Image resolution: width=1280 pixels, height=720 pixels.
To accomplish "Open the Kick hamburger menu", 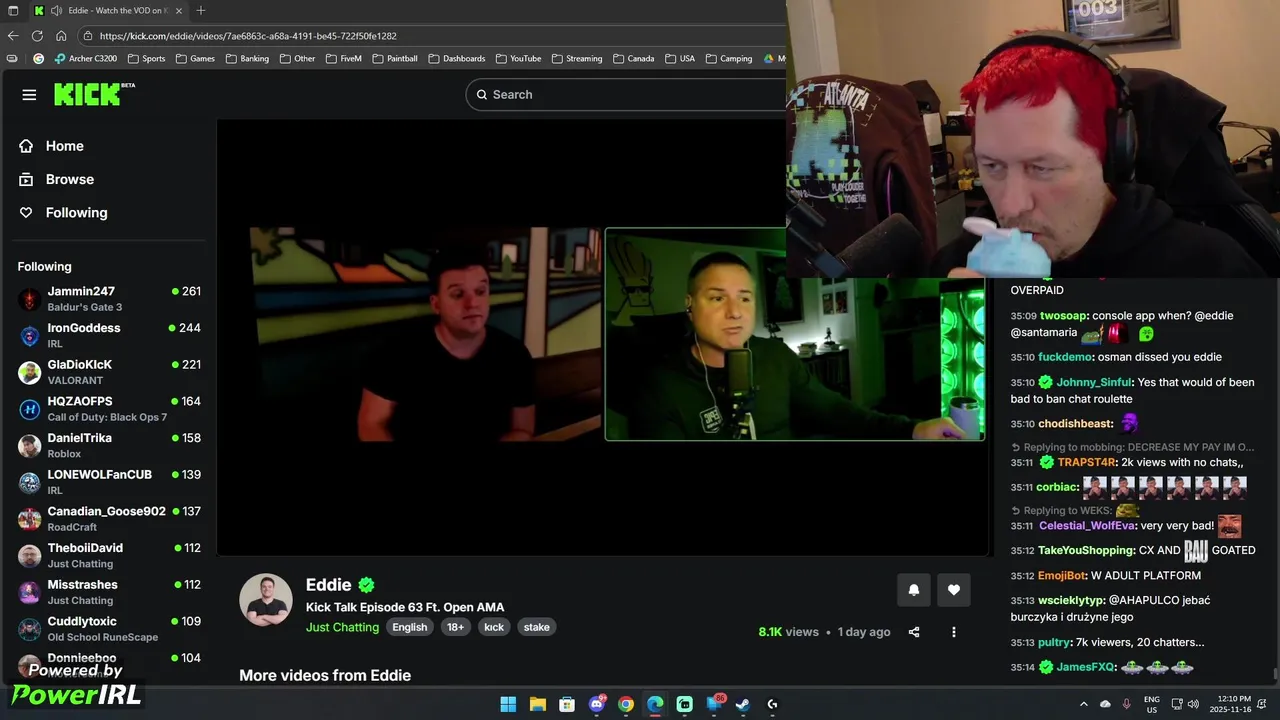I will (x=29, y=95).
